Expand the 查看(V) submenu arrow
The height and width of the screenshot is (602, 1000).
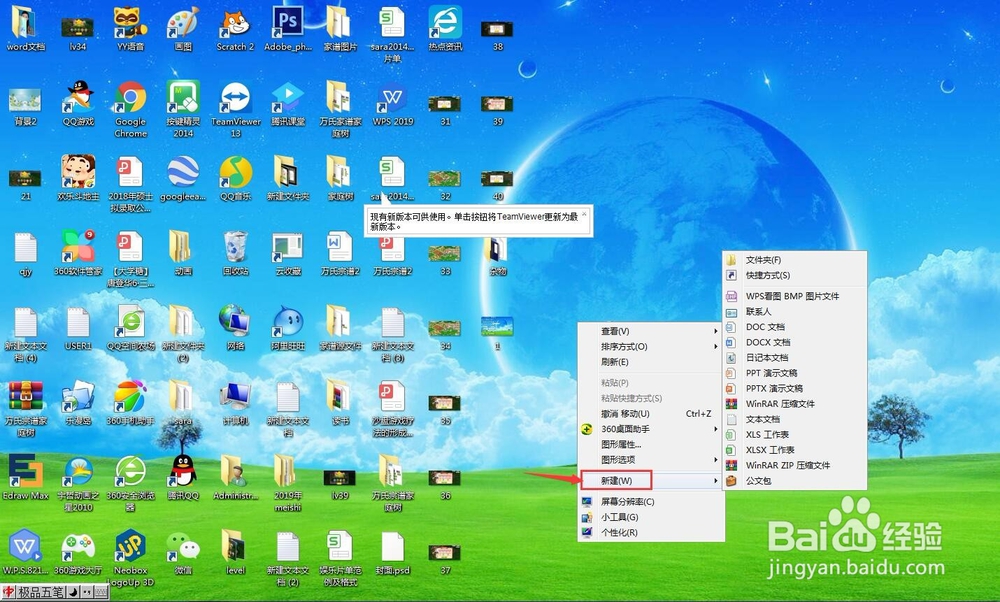[716, 331]
